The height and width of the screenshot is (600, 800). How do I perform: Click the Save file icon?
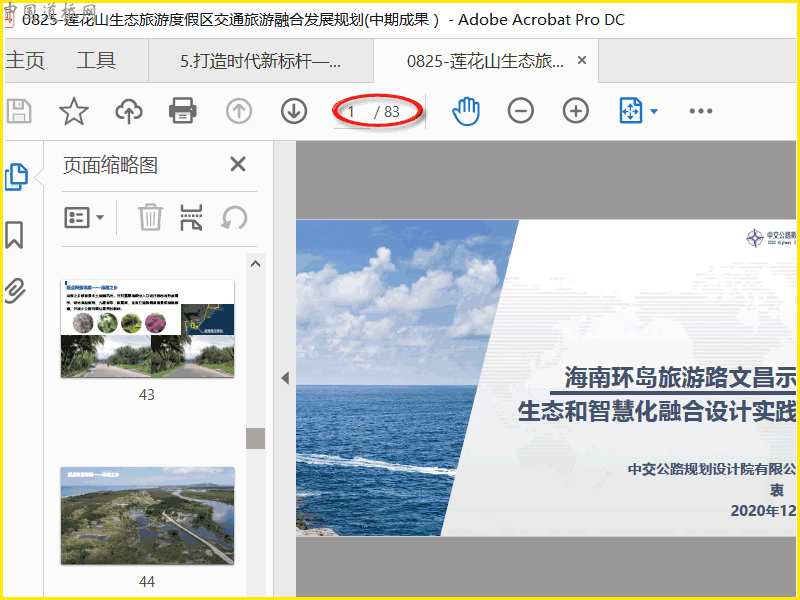(19, 111)
